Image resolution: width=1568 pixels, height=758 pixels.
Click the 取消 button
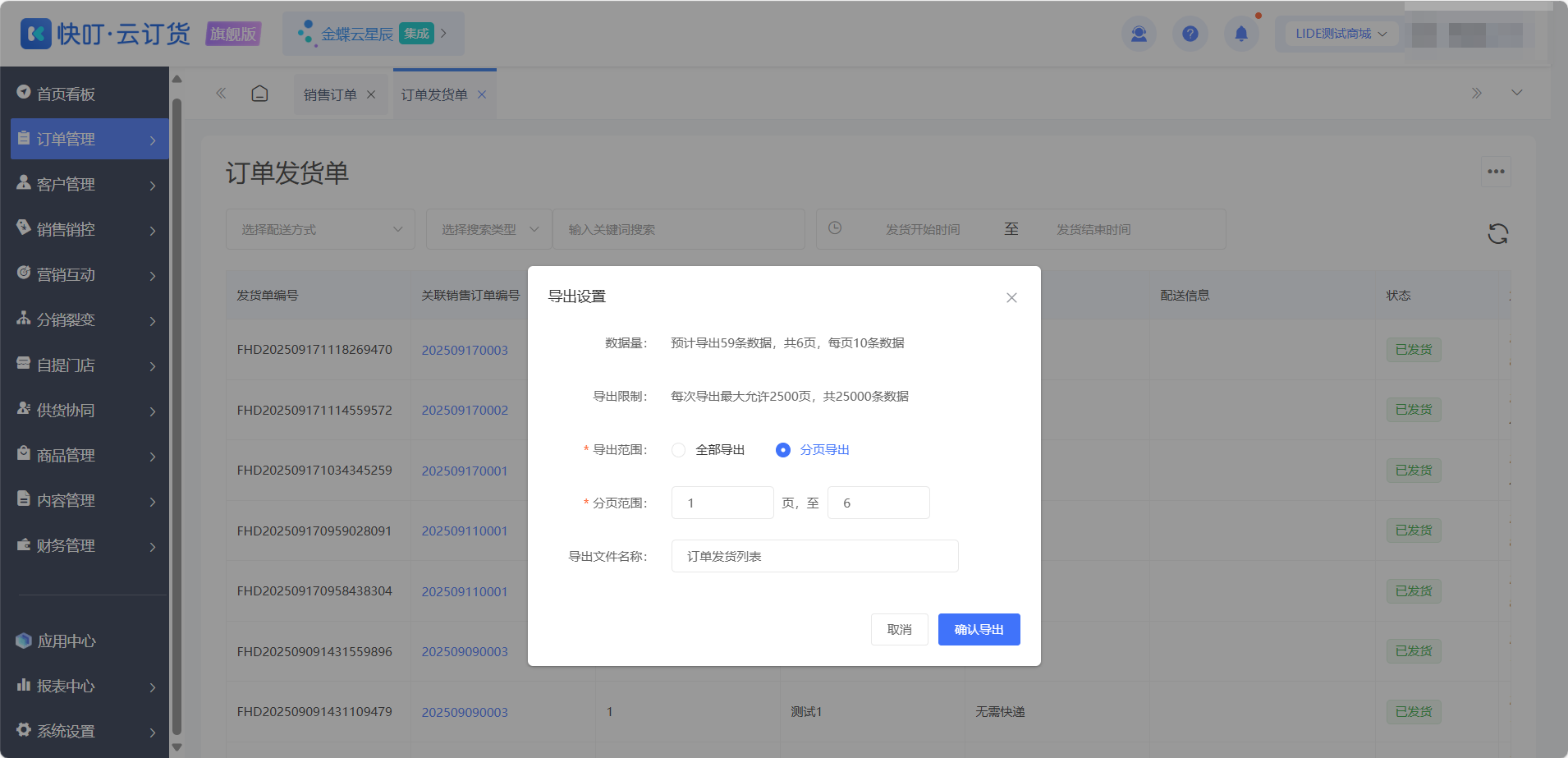click(x=899, y=629)
